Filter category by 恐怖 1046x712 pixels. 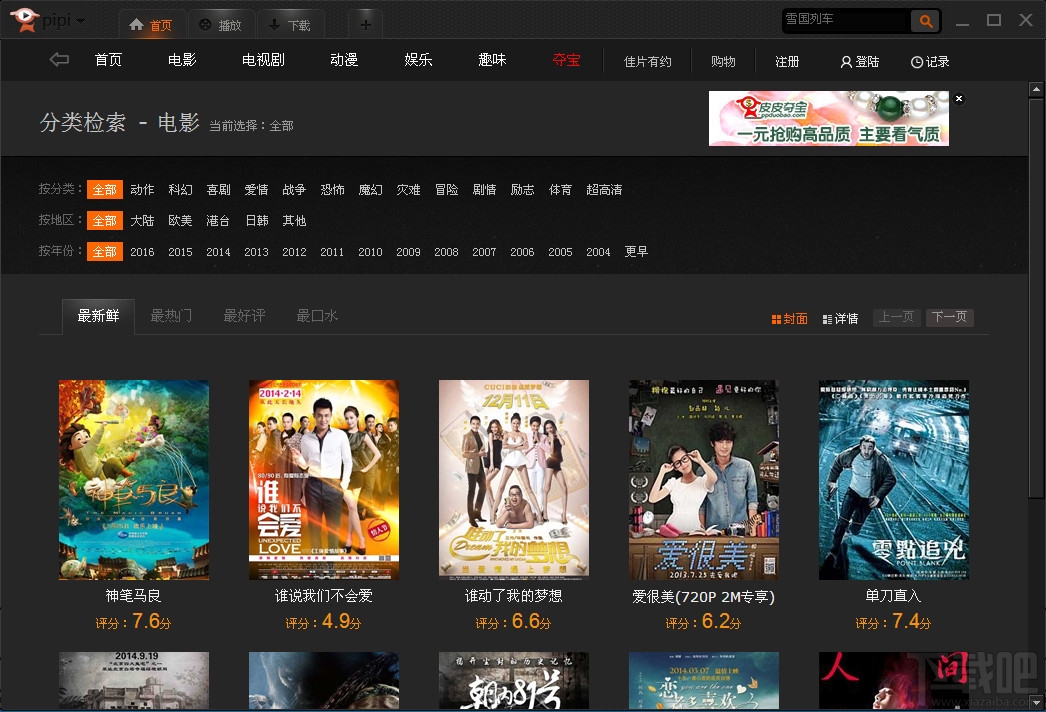[x=332, y=190]
